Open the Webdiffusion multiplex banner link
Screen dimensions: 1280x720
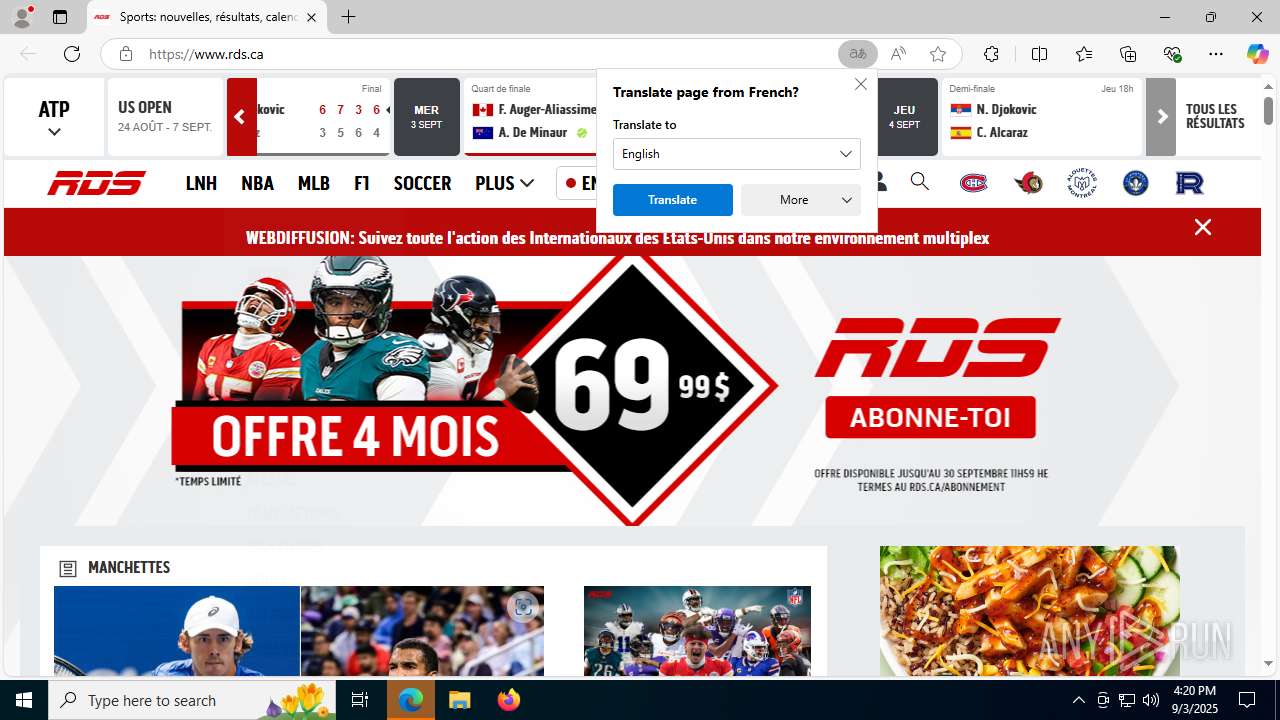pyautogui.click(x=617, y=238)
